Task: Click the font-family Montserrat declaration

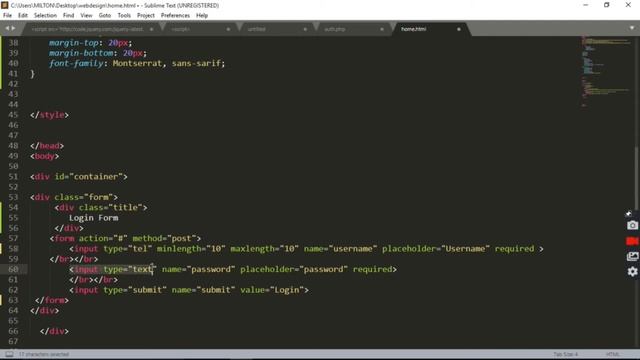Action: tap(137, 63)
